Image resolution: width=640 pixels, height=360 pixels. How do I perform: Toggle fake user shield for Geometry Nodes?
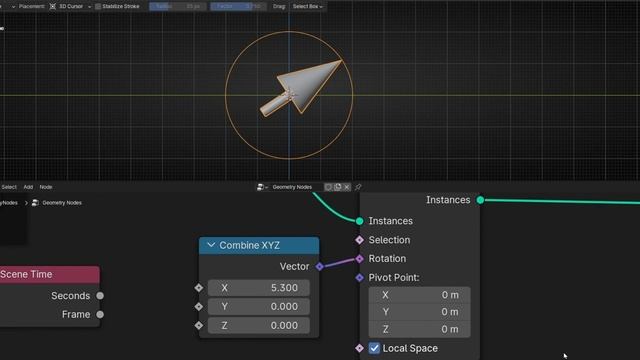328,187
